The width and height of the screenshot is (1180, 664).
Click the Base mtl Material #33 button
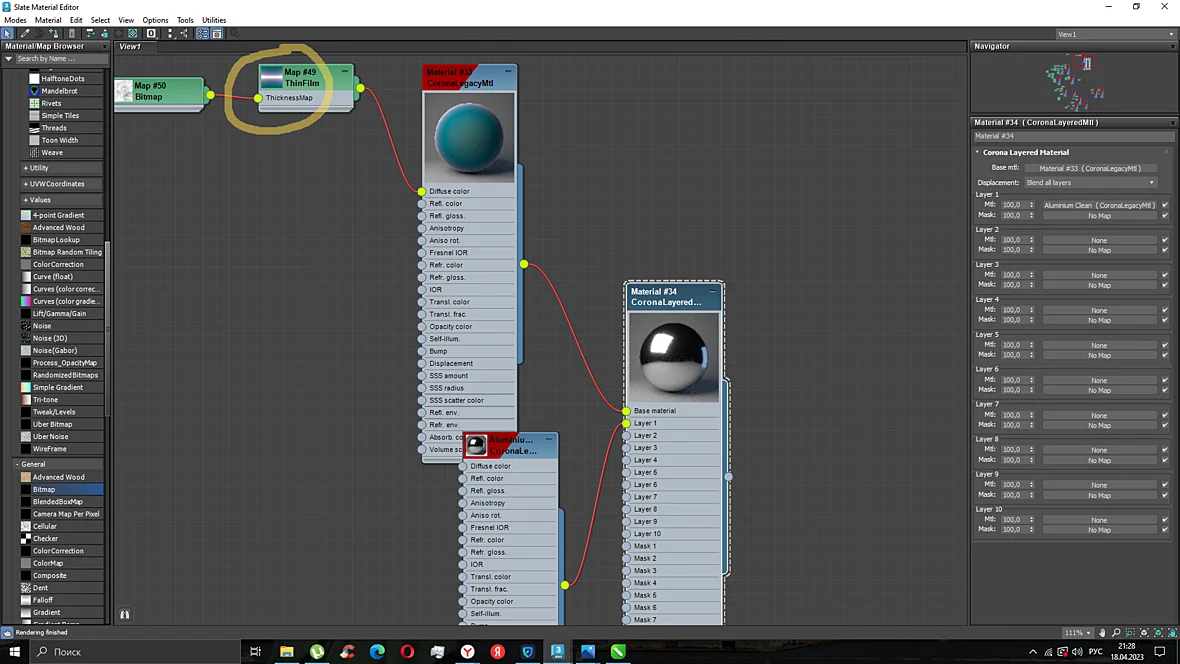(x=1090, y=168)
